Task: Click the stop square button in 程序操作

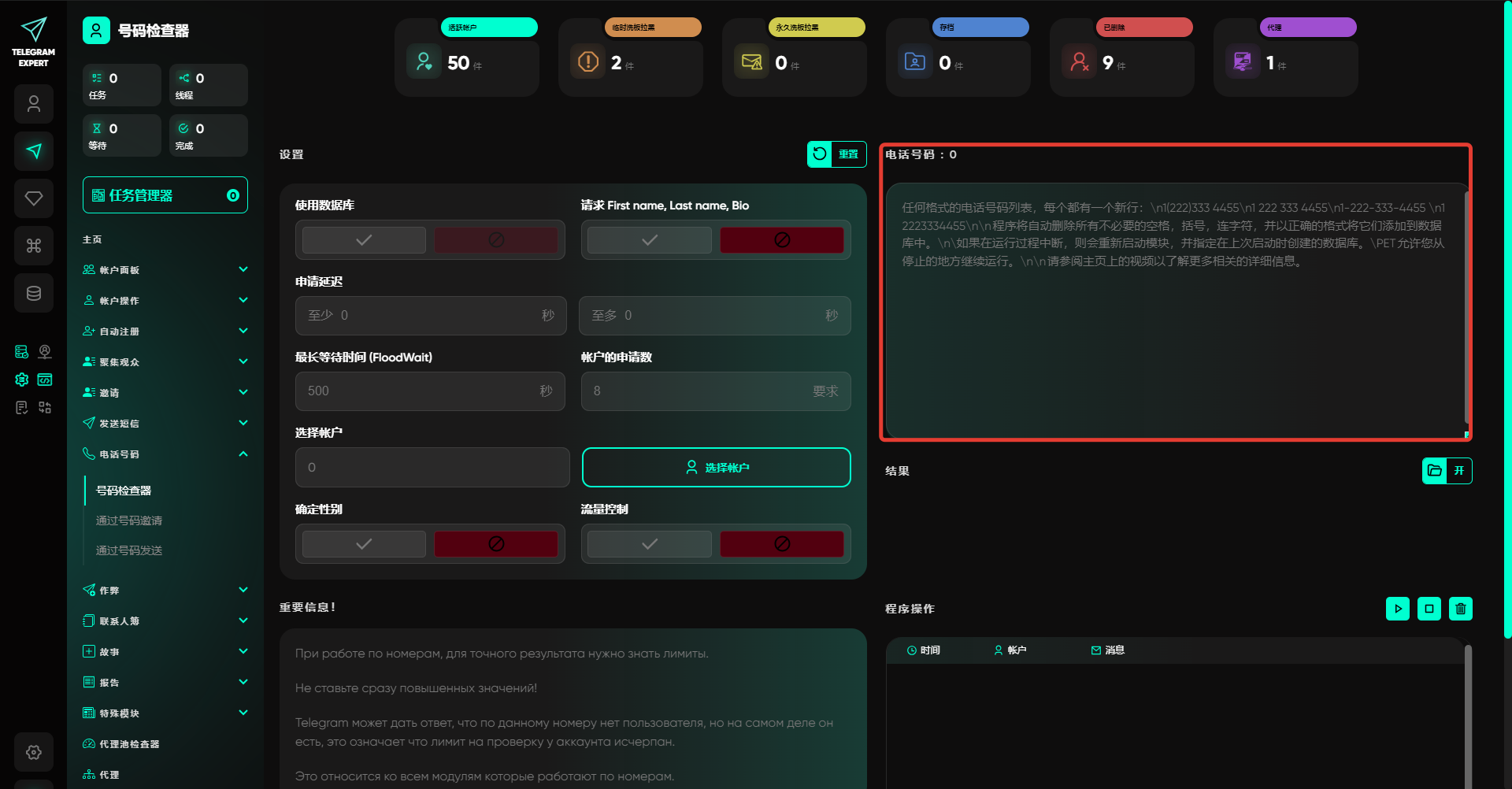Action: pos(1429,609)
